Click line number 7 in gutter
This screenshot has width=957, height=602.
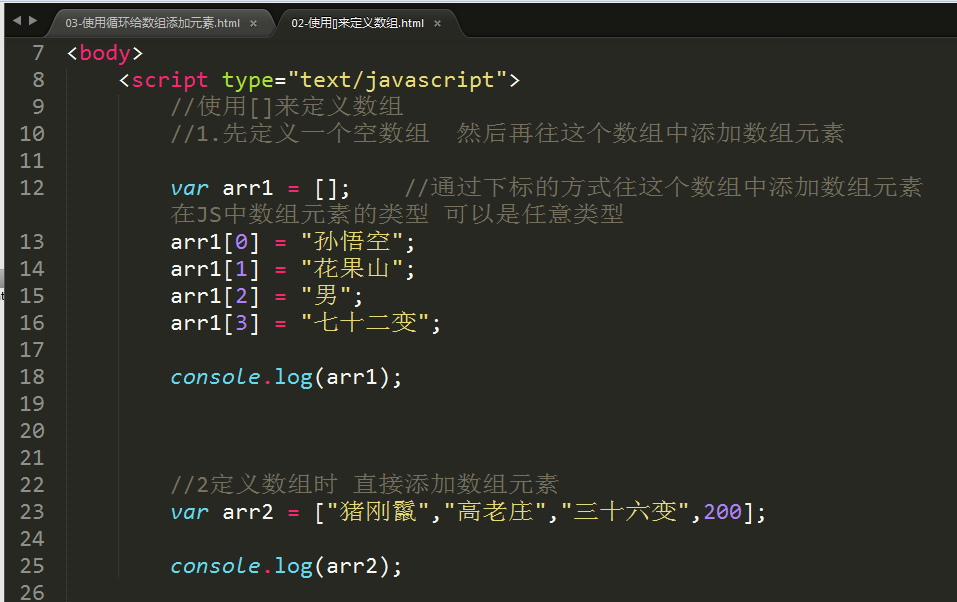point(38,53)
